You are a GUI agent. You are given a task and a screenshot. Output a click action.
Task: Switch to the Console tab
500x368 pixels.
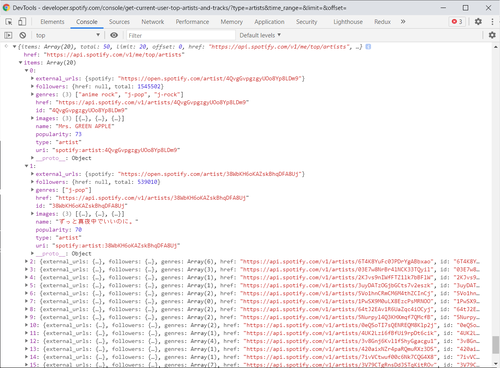87,22
